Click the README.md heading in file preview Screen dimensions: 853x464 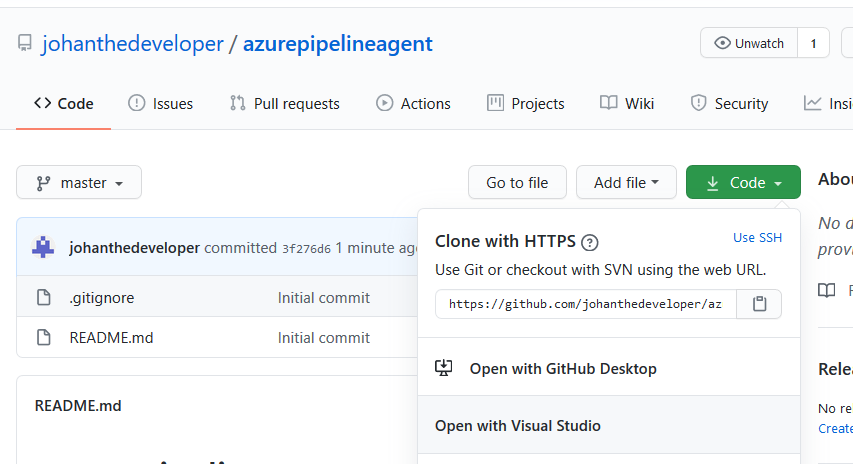tap(78, 406)
